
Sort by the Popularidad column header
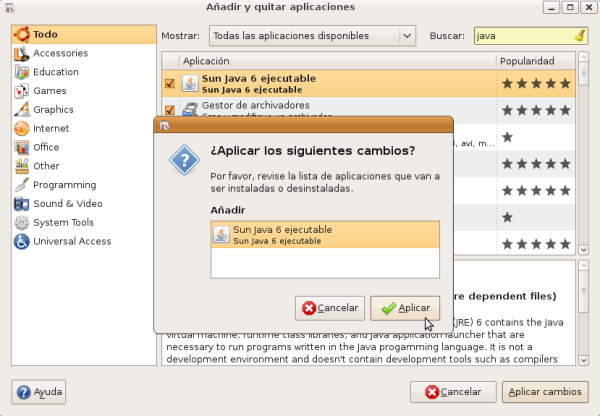535,61
